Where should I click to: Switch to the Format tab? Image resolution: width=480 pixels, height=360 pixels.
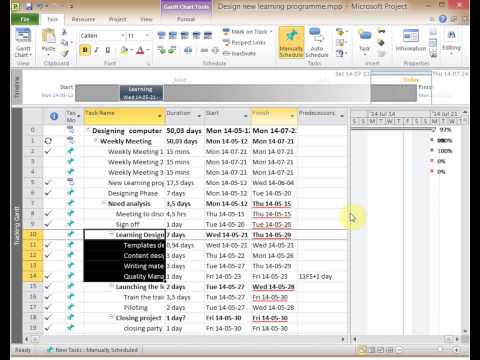(186, 19)
